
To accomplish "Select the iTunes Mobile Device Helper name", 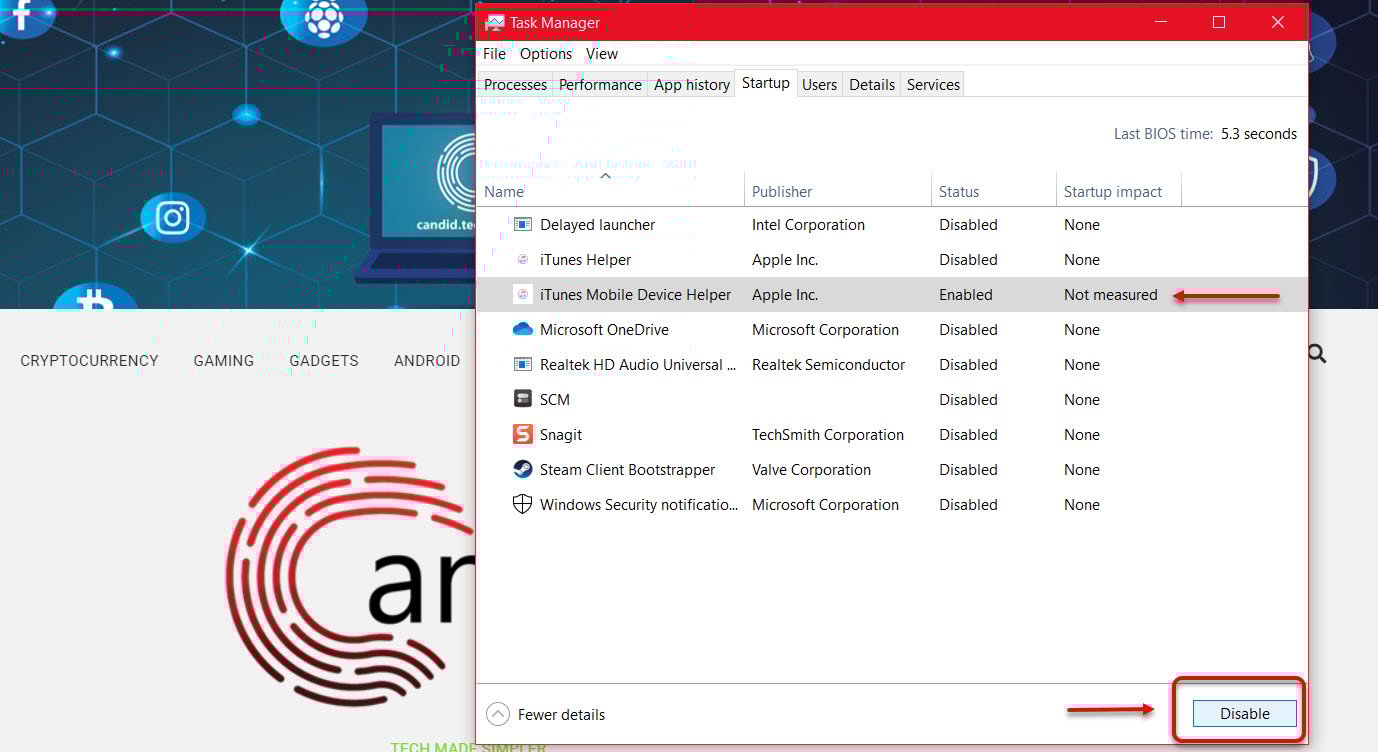I will coord(636,295).
